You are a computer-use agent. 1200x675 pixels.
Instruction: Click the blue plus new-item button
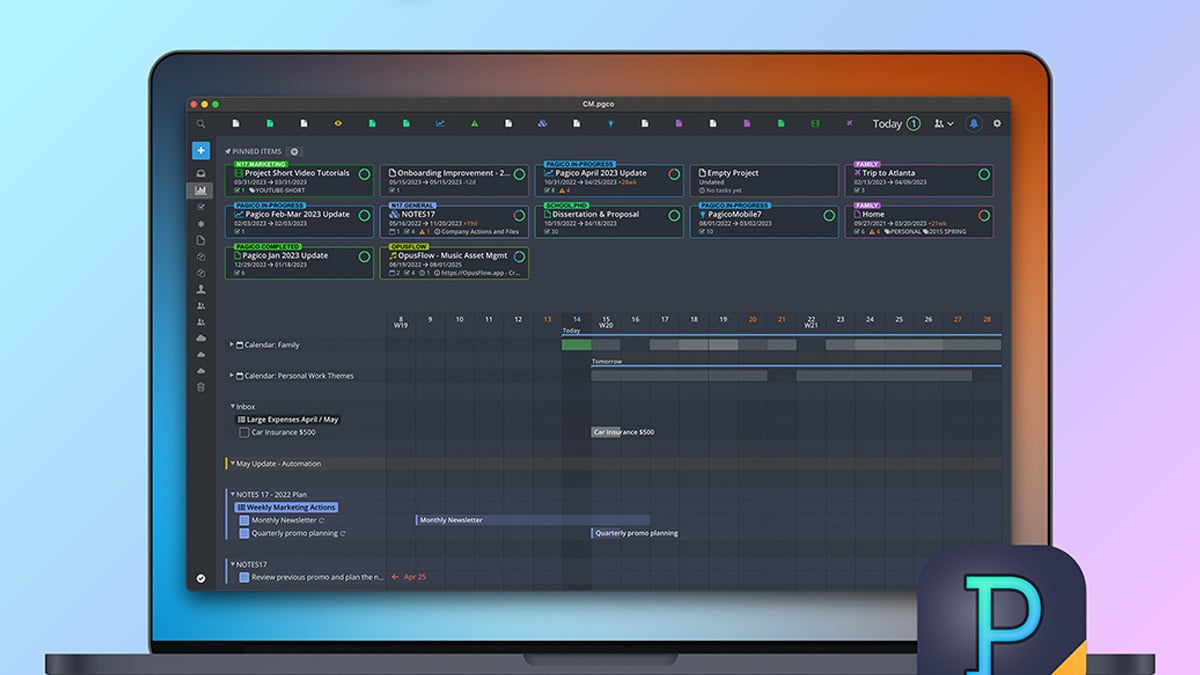pos(201,150)
